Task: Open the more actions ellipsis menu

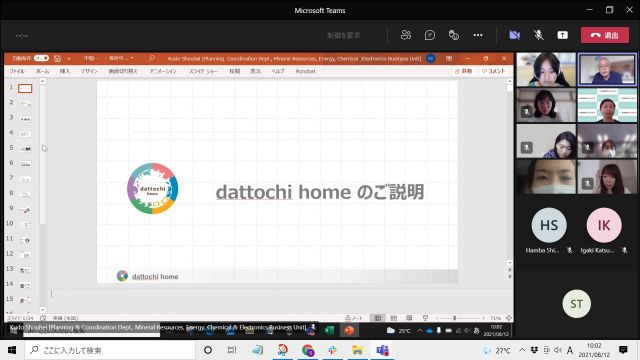Action: [478, 35]
